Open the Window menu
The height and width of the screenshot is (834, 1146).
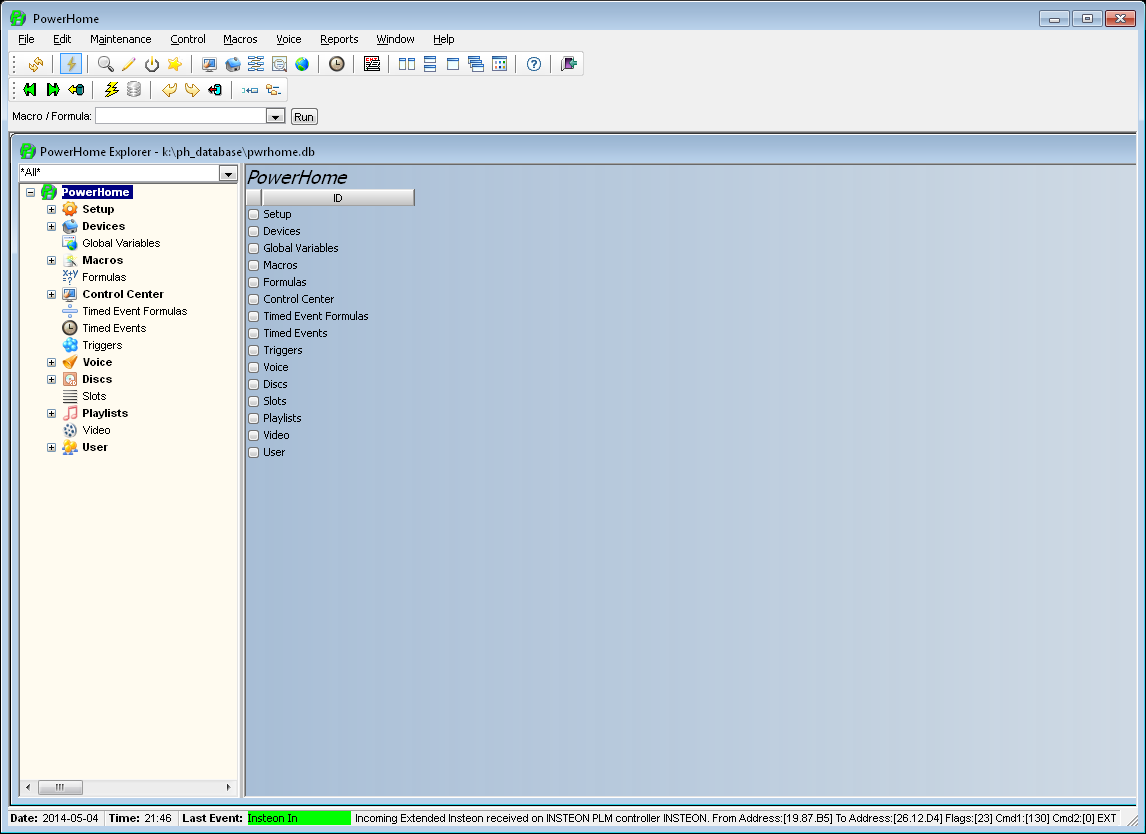[x=395, y=39]
